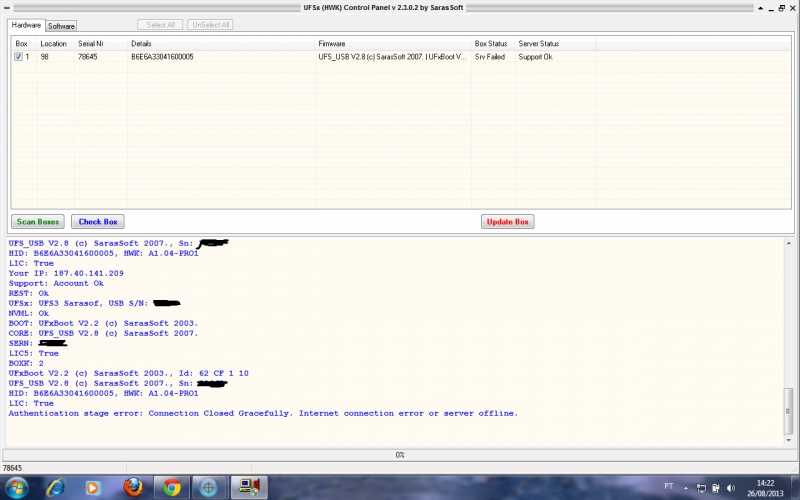Switch to the Hardware tab
The width and height of the screenshot is (800, 500).
(26, 25)
